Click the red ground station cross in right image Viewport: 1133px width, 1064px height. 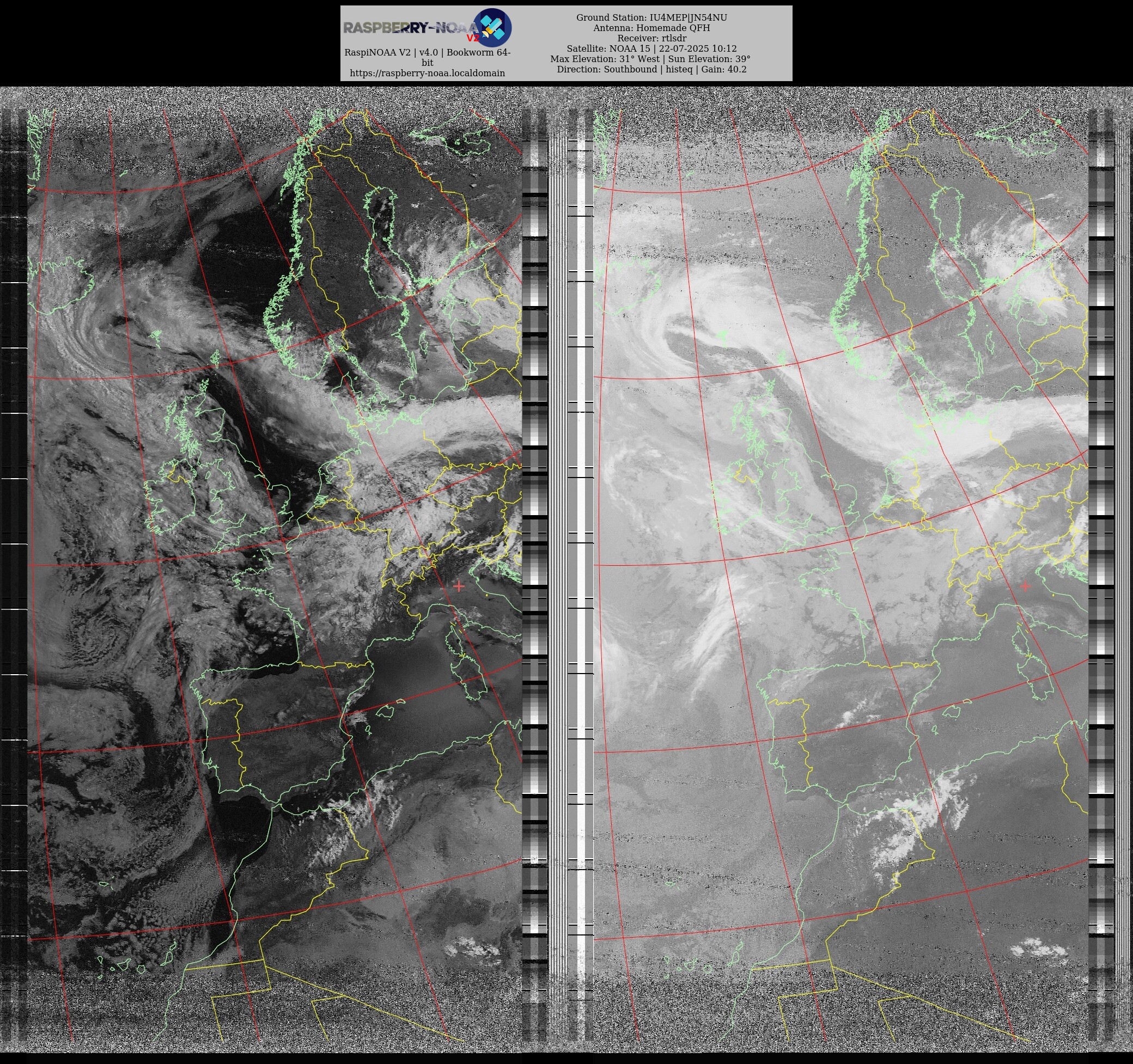[1025, 585]
